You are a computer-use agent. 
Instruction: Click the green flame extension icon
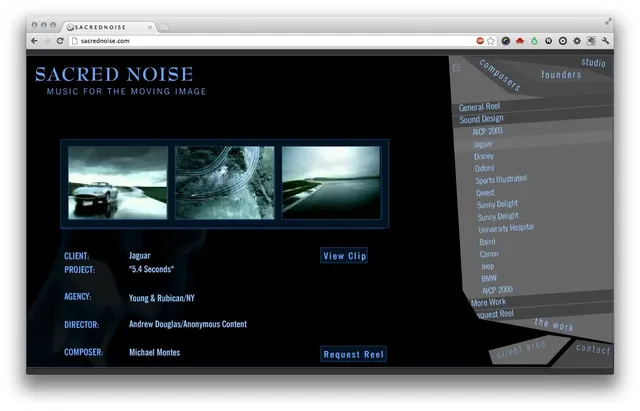coord(534,41)
